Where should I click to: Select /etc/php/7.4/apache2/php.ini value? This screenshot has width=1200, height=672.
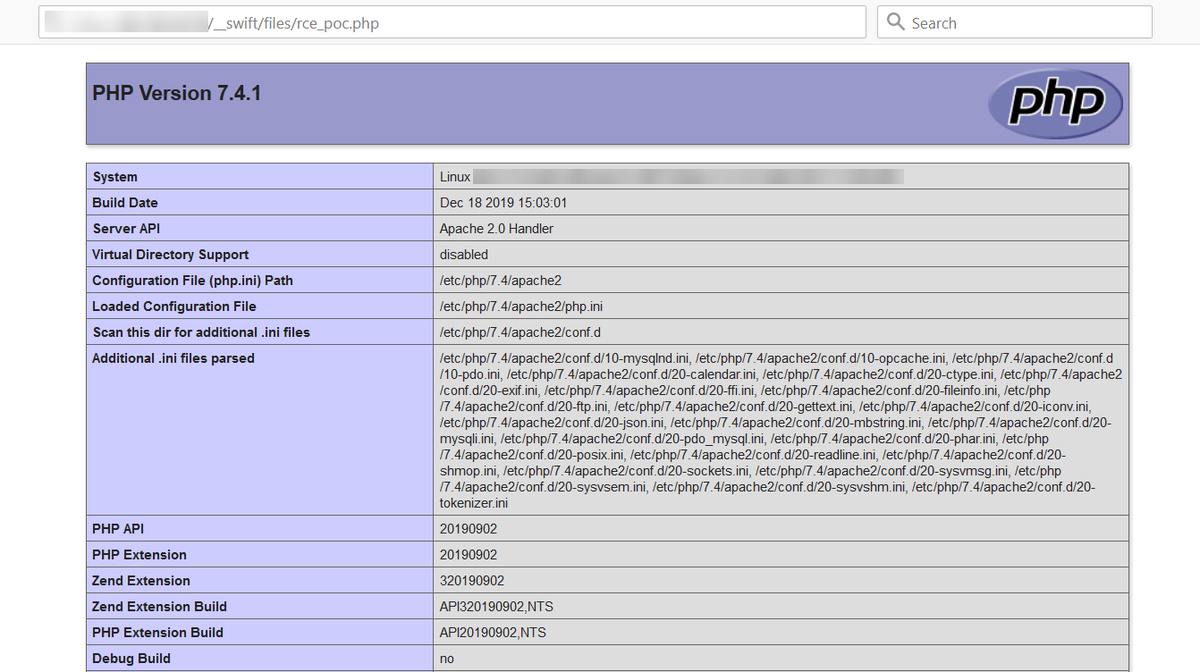pyautogui.click(x=521, y=307)
